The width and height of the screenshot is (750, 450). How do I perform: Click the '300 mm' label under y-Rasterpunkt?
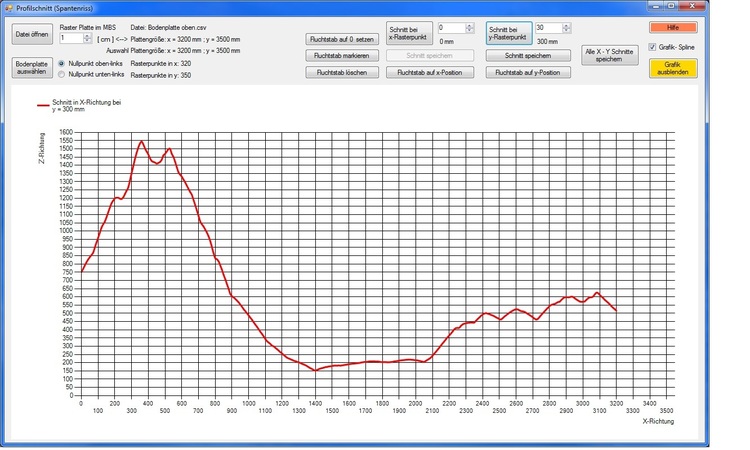(547, 42)
